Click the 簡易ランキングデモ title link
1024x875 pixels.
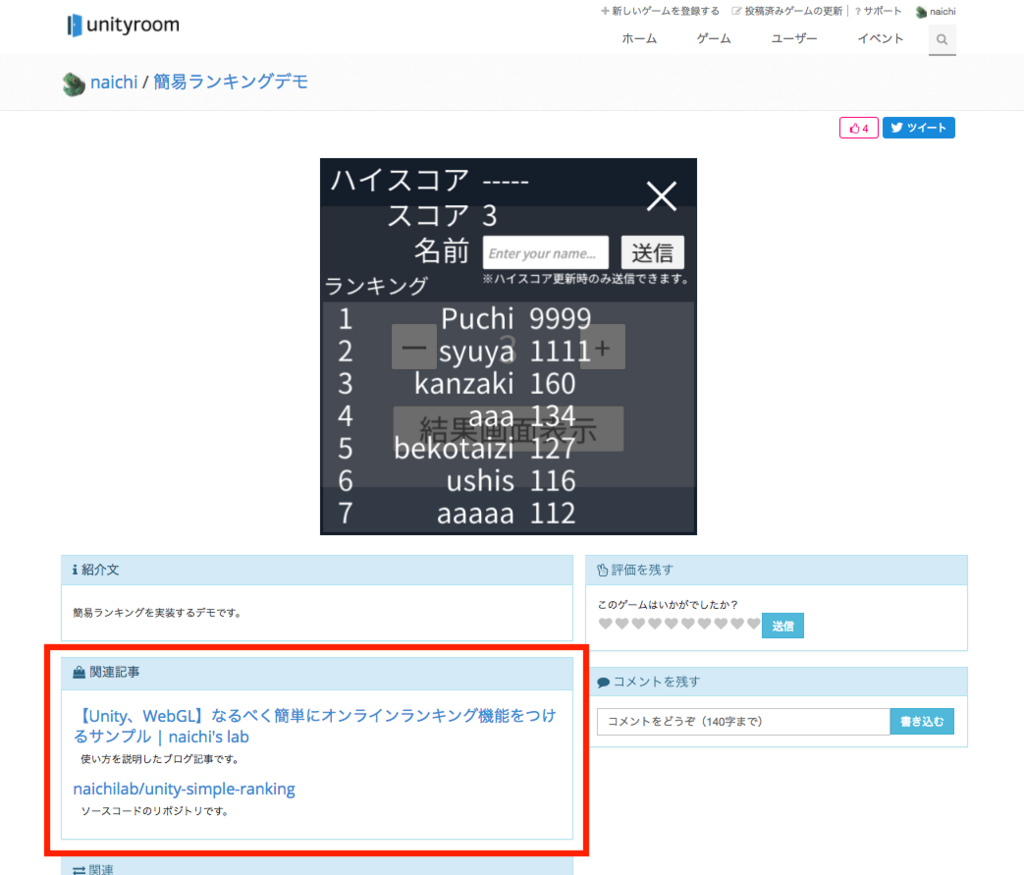(231, 82)
